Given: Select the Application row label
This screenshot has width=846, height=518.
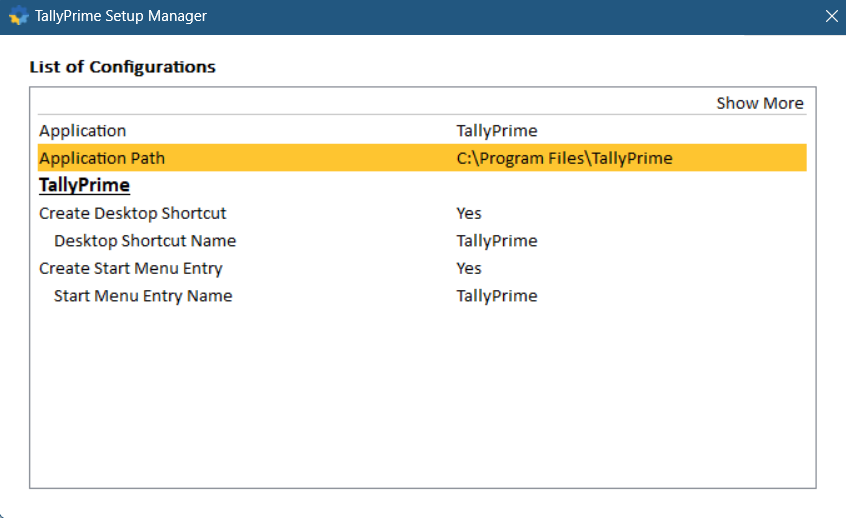Looking at the screenshot, I should click(83, 131).
